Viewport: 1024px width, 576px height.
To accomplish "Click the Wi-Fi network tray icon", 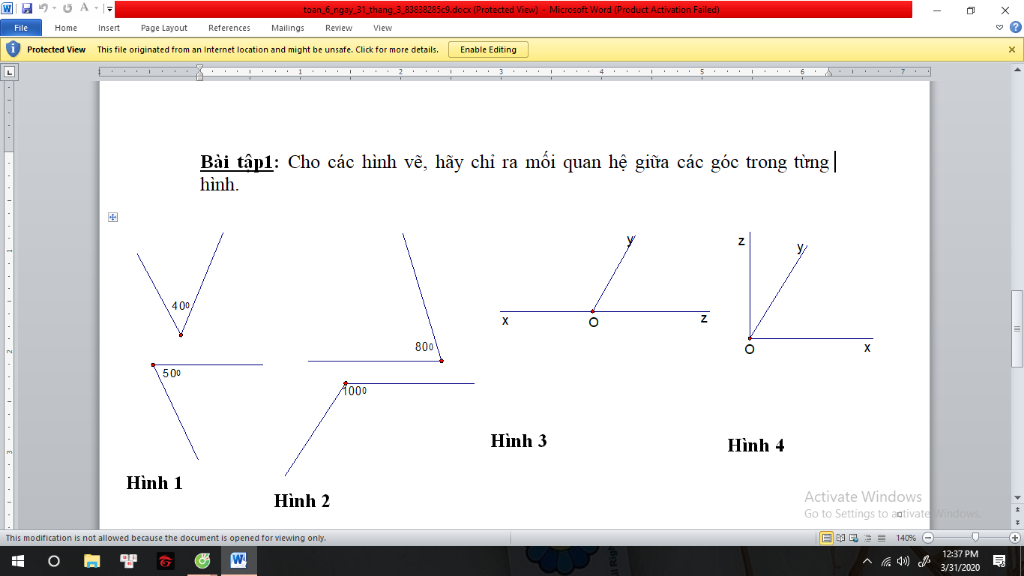I will (x=886, y=561).
